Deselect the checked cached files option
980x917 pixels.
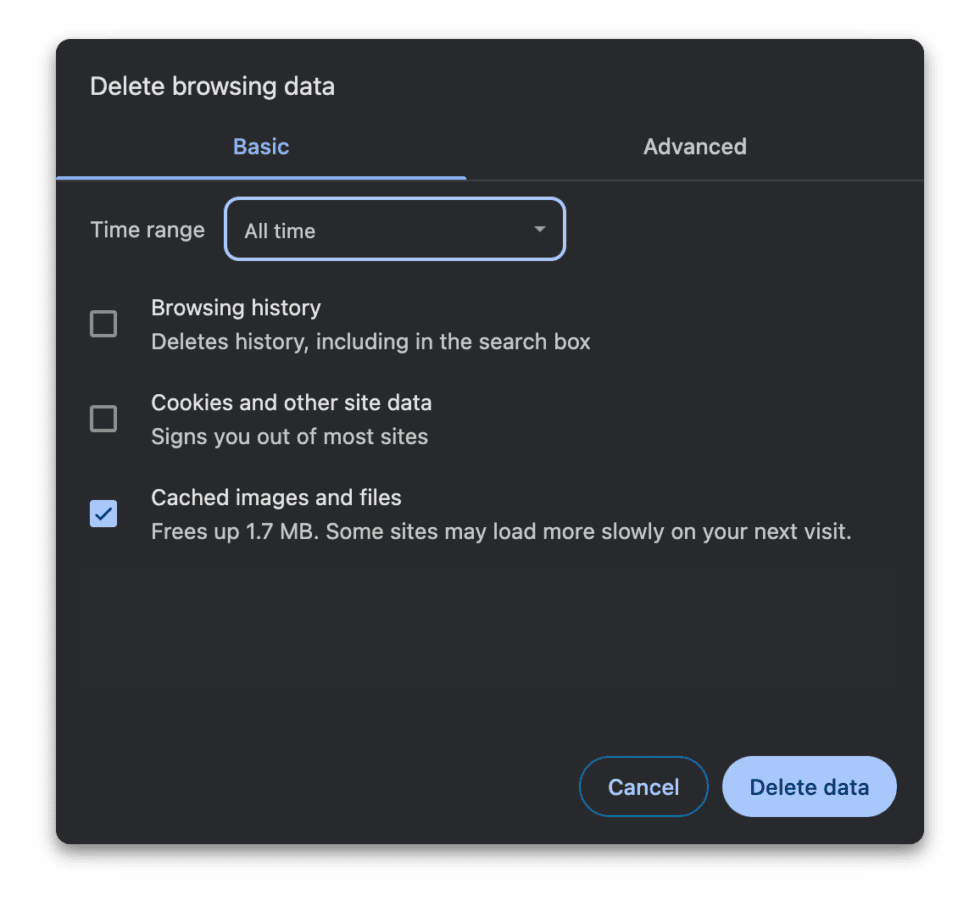[x=103, y=513]
